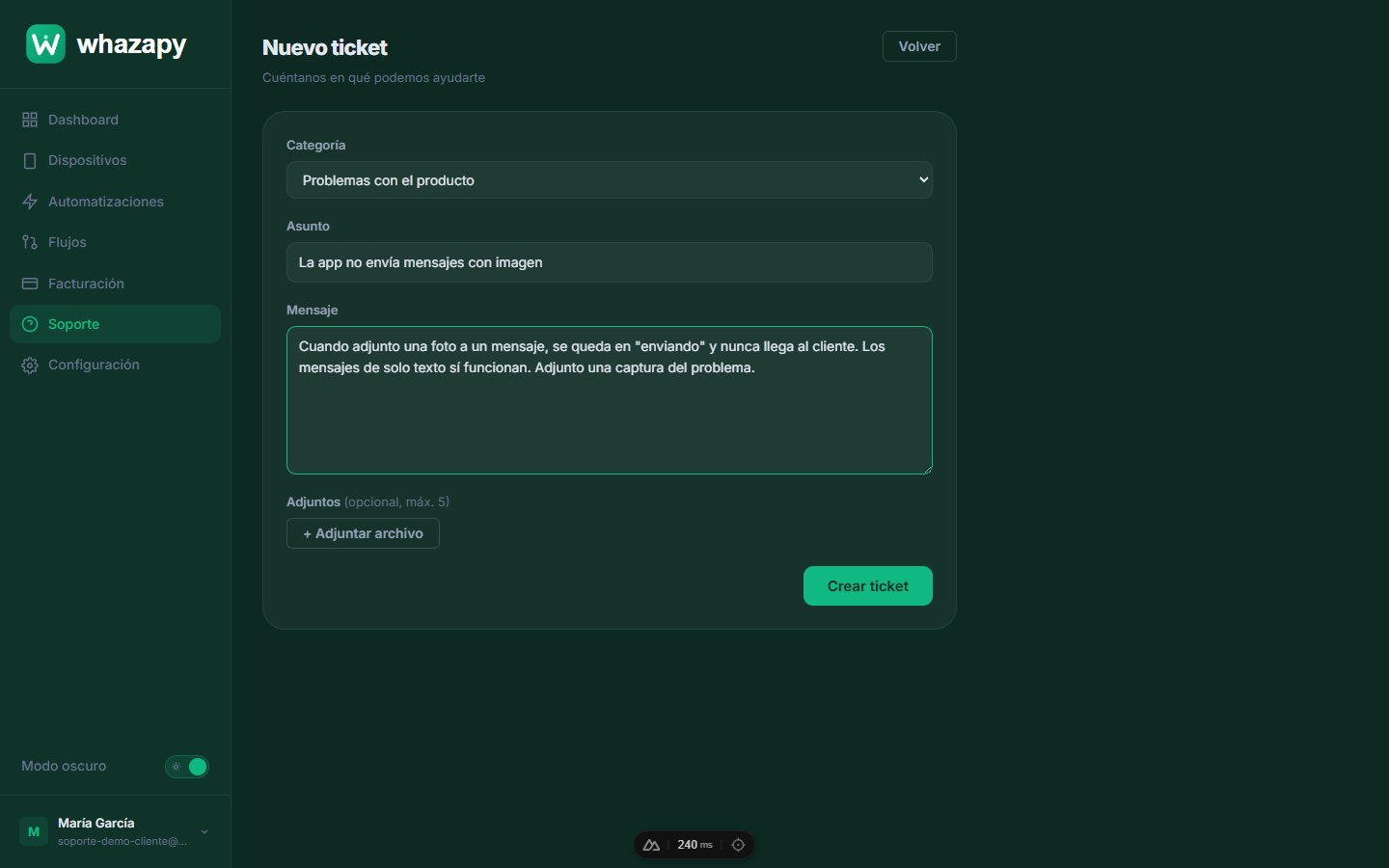This screenshot has height=868, width=1389.
Task: Click the 'Nuevo ticket' heading
Action: 325,47
